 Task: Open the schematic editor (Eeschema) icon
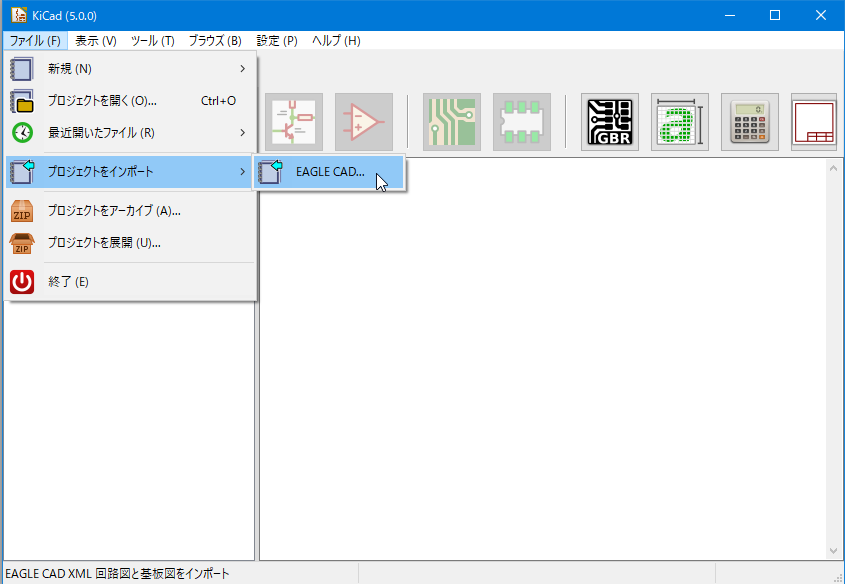(x=294, y=122)
